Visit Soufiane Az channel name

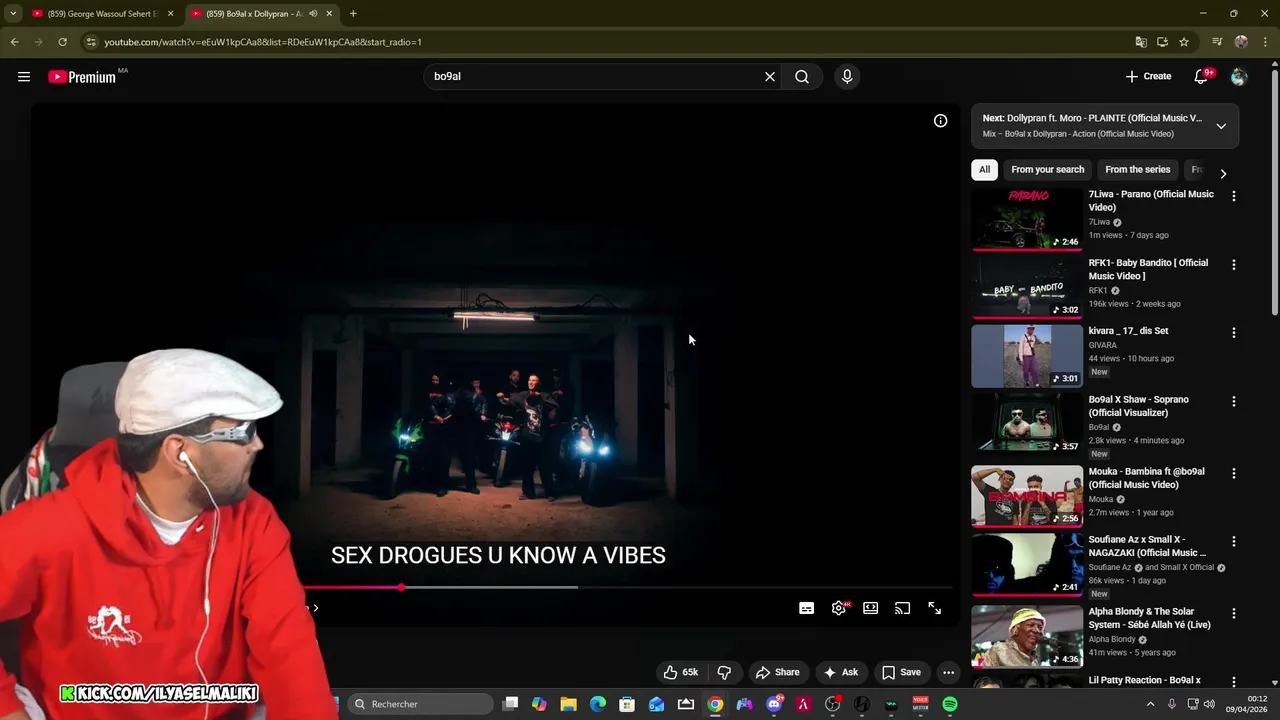pyautogui.click(x=1111, y=567)
